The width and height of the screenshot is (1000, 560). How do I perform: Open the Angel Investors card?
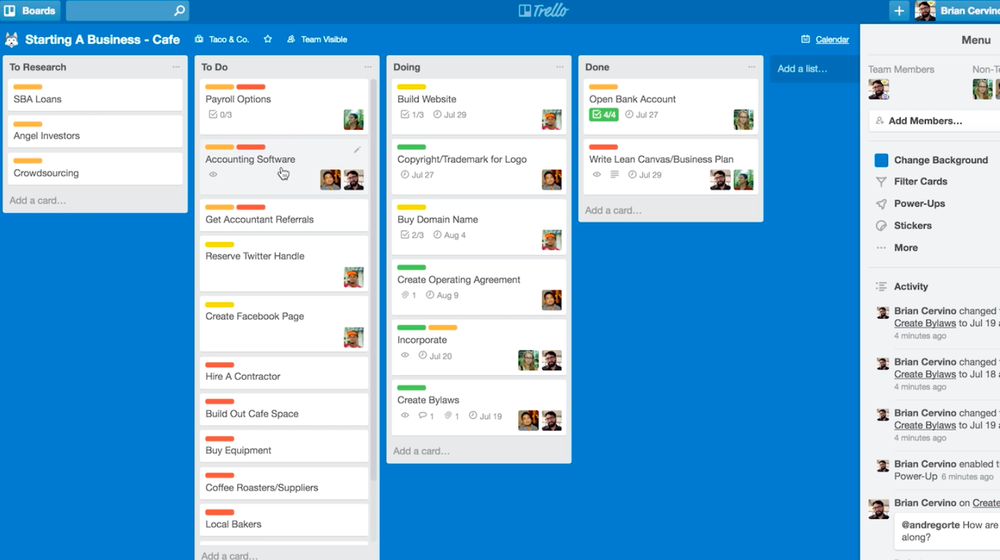[95, 132]
